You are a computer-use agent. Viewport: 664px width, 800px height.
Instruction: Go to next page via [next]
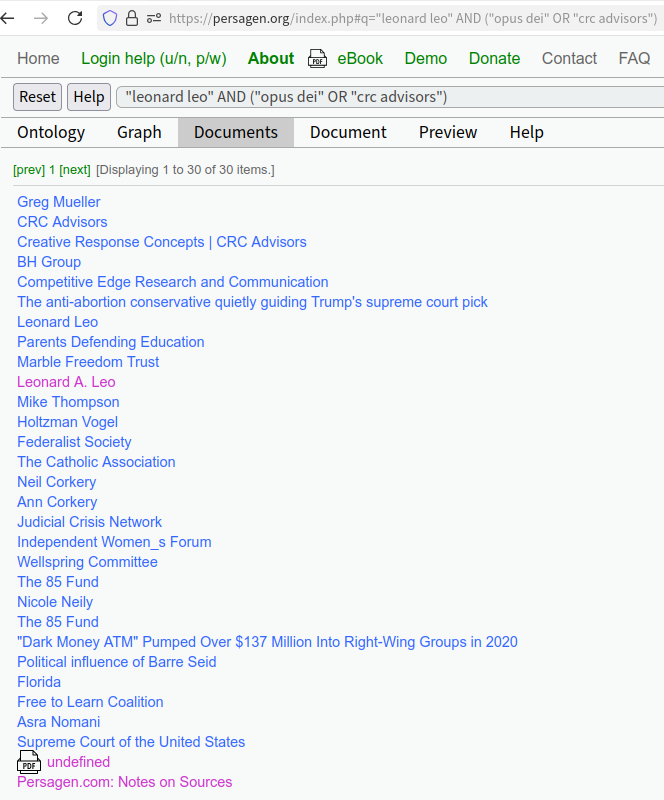(x=75, y=170)
